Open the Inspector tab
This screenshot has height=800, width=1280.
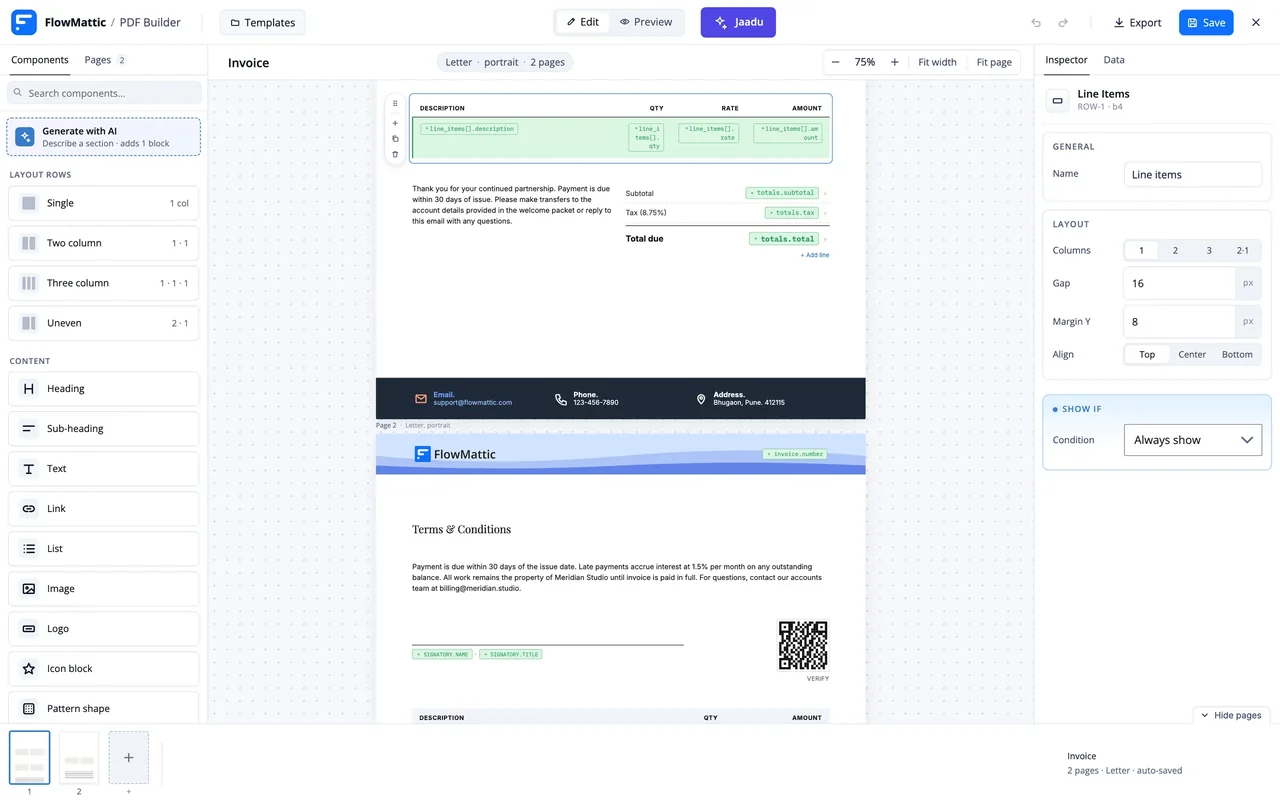1066,60
